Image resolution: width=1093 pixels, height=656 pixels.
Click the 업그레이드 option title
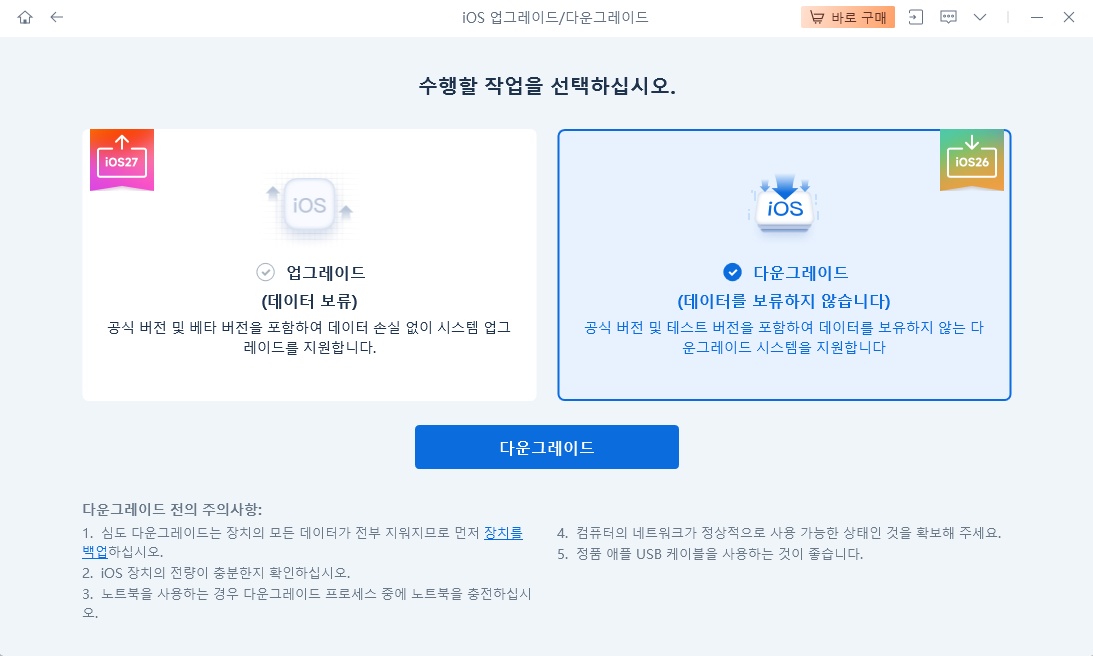pos(326,273)
